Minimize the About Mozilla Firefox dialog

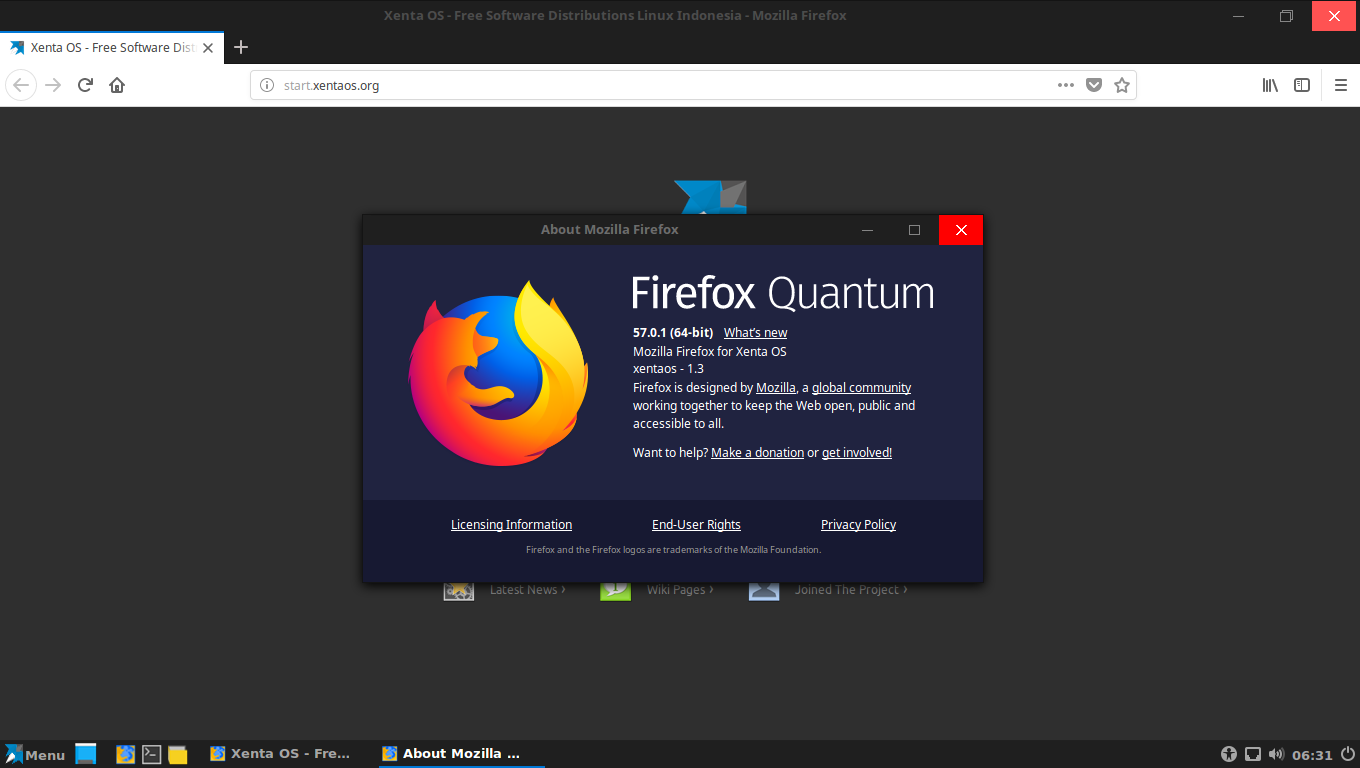coord(868,230)
